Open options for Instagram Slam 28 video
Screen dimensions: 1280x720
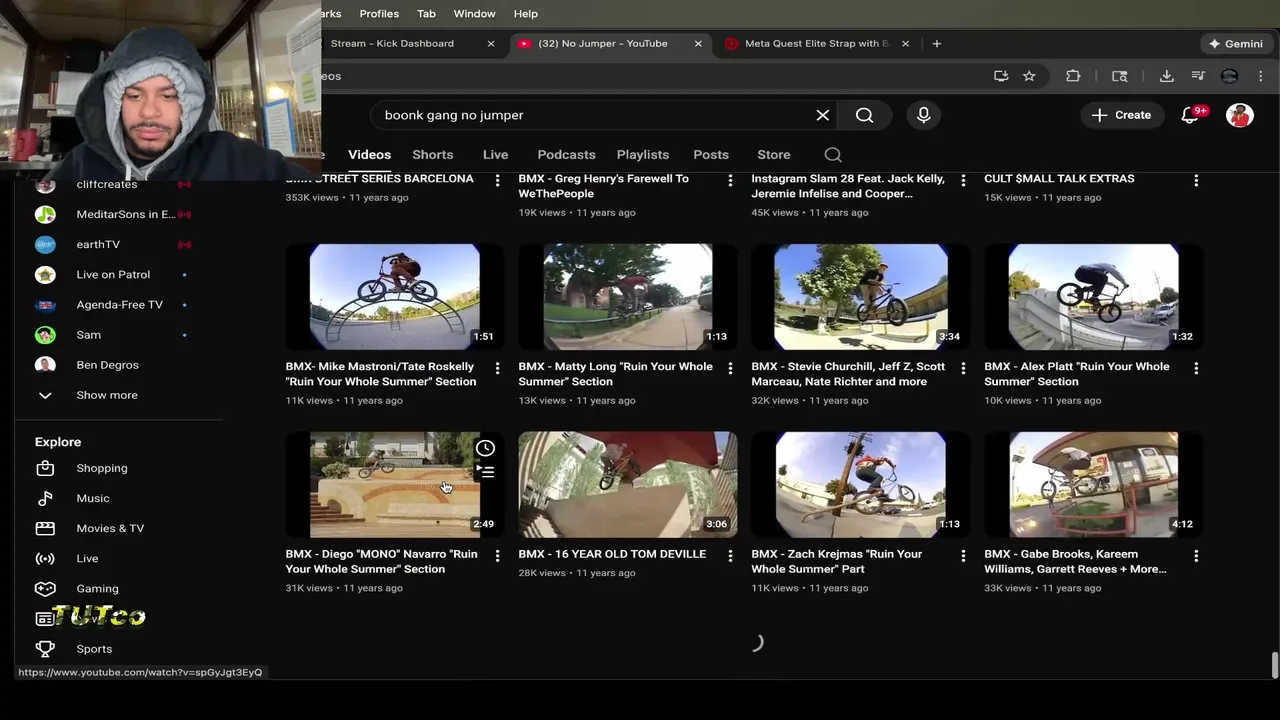963,180
